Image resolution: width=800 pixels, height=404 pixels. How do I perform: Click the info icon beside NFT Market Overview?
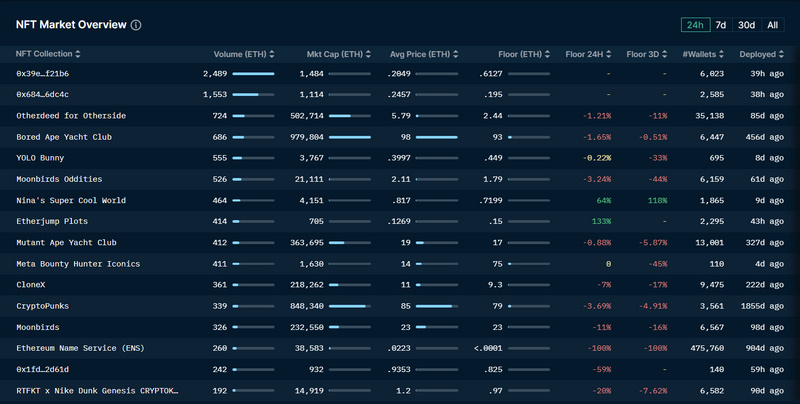pos(136,25)
